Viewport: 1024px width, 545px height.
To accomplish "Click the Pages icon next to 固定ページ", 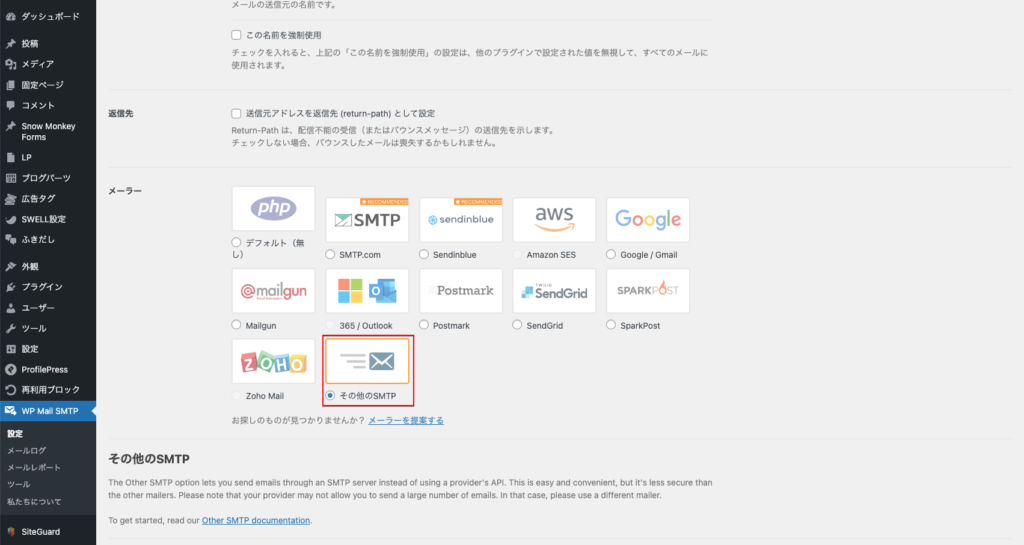I will pos(10,85).
